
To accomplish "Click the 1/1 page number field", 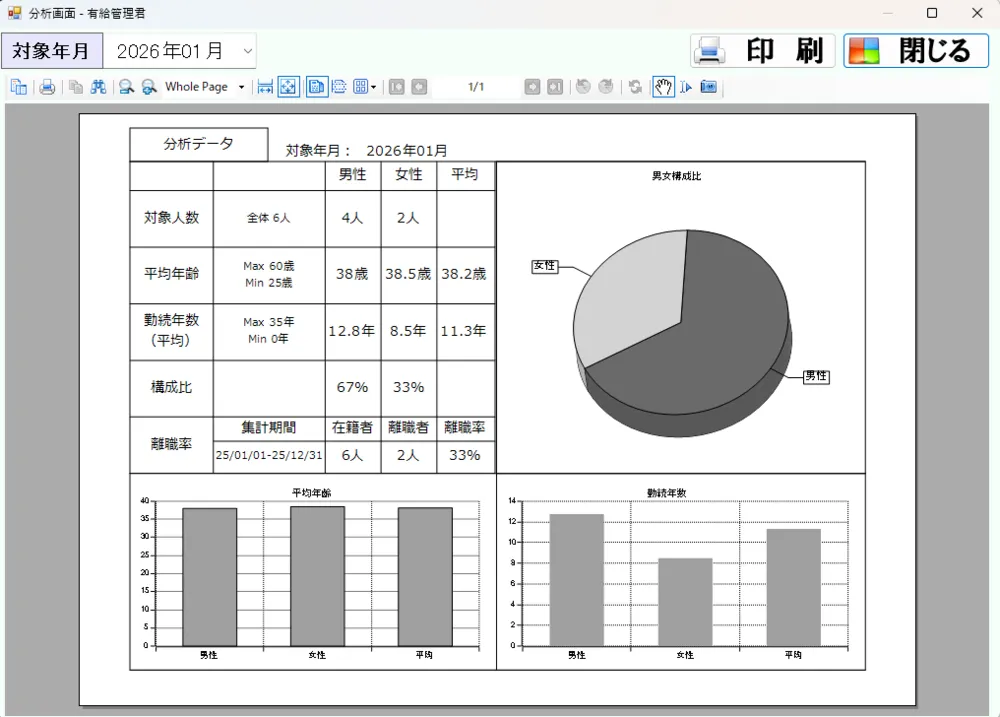I will pos(478,87).
